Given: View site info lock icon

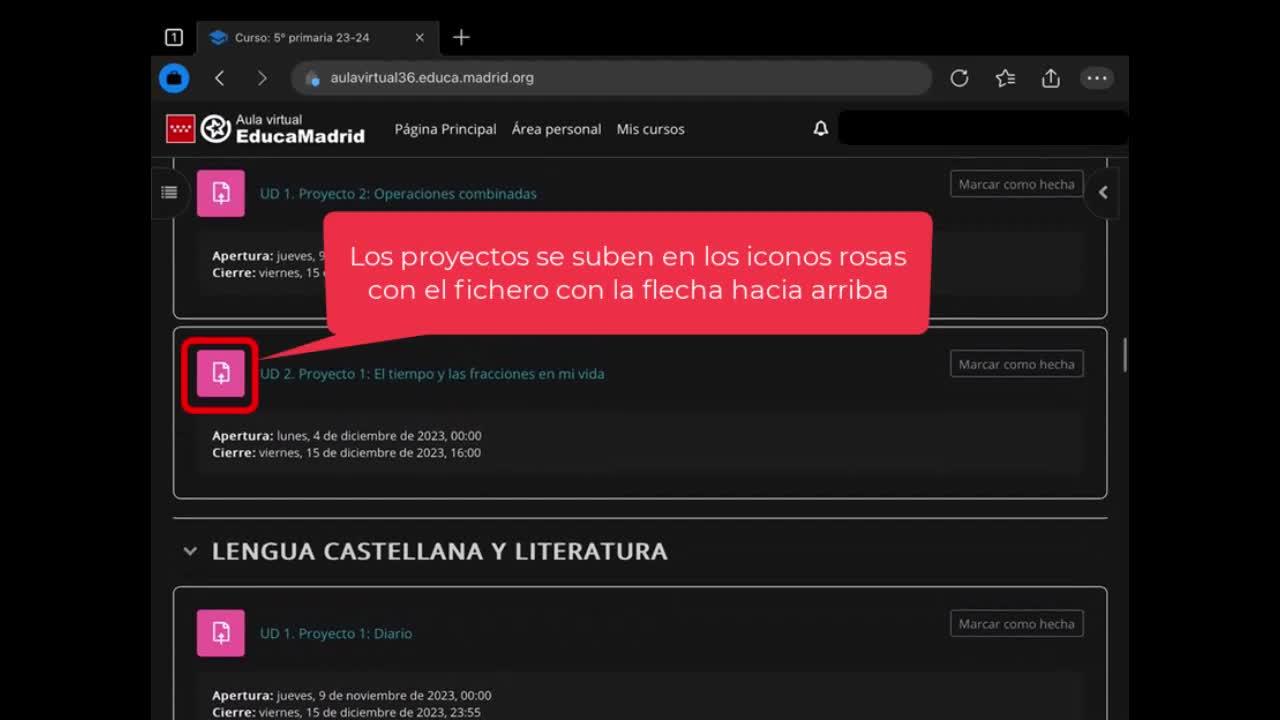Looking at the screenshot, I should 312,78.
